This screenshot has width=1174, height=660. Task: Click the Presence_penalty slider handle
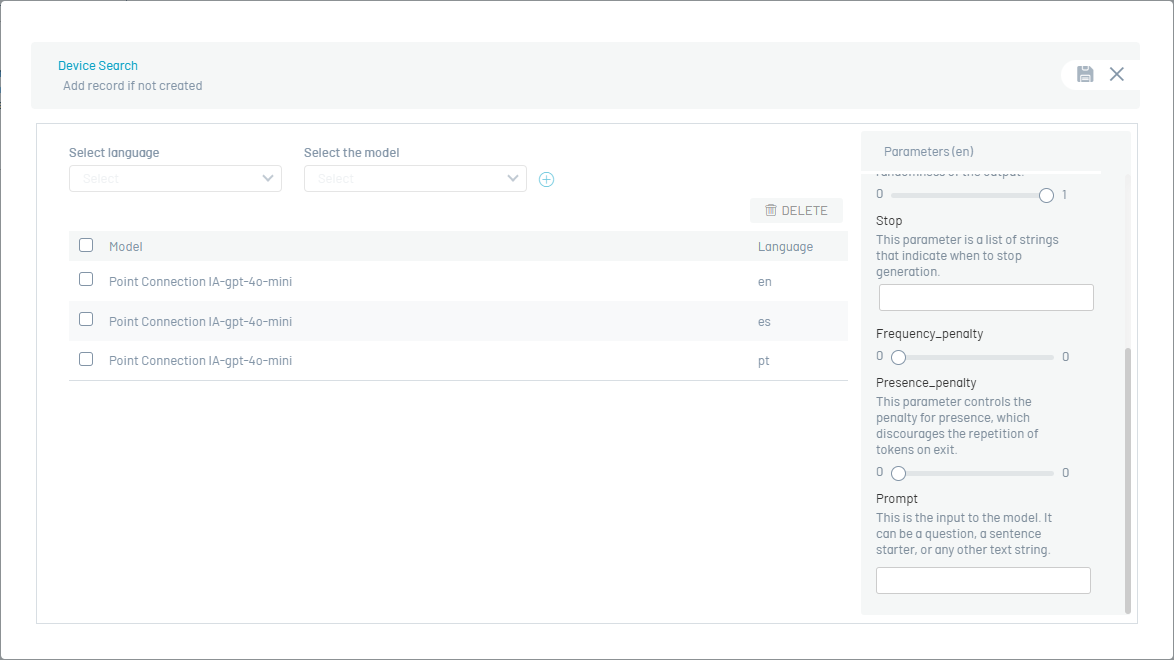[x=898, y=473]
